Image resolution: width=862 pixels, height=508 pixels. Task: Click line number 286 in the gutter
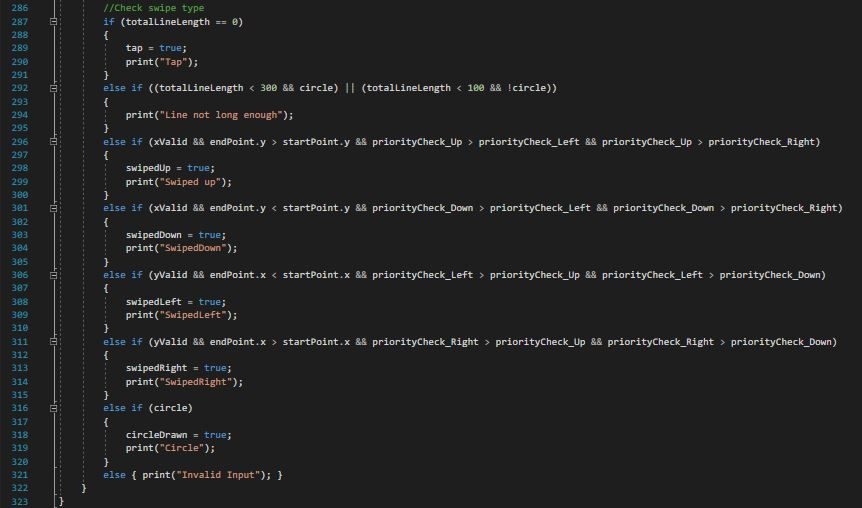[x=19, y=8]
